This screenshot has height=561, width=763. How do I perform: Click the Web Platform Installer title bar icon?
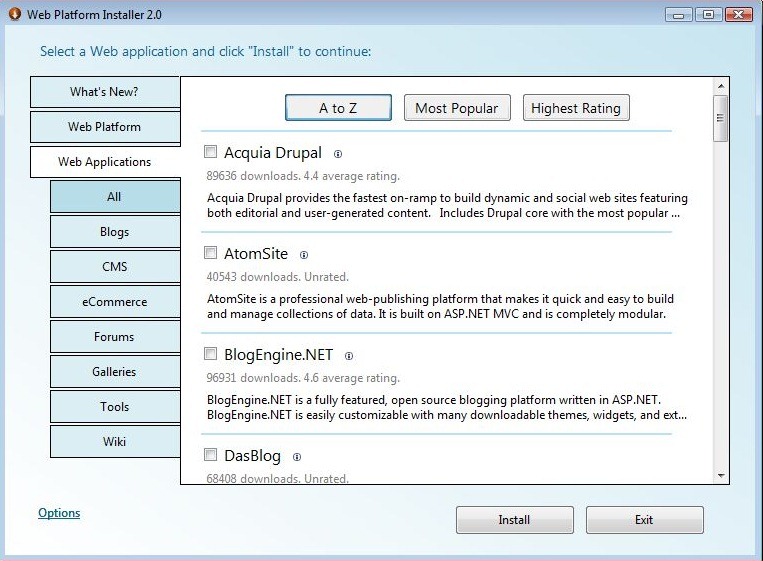[x=15, y=14]
